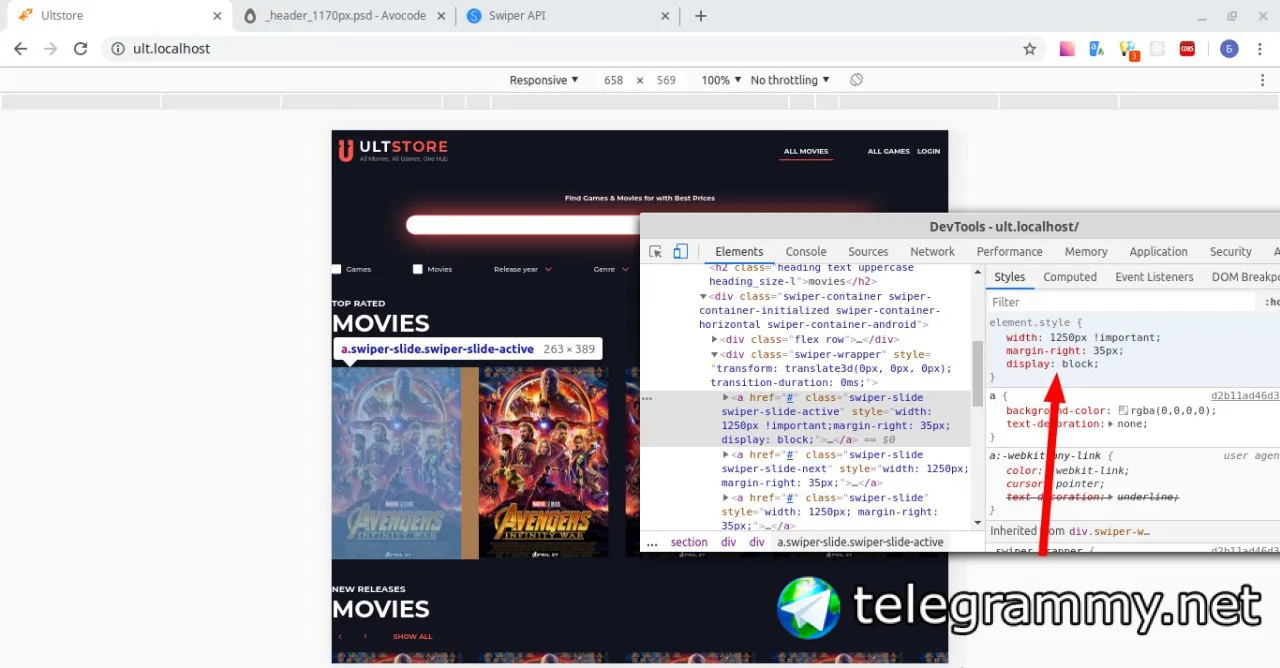Switch to the Console tab
This screenshot has width=1280, height=668.
(806, 252)
